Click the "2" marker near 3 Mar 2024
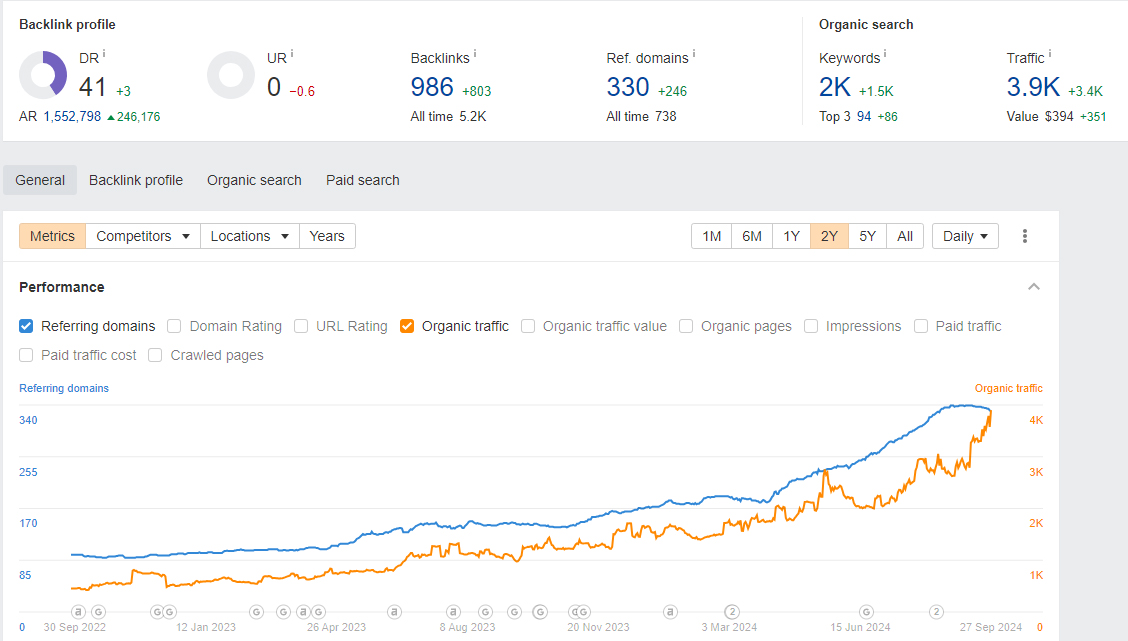Image resolution: width=1128 pixels, height=641 pixels. coord(732,612)
